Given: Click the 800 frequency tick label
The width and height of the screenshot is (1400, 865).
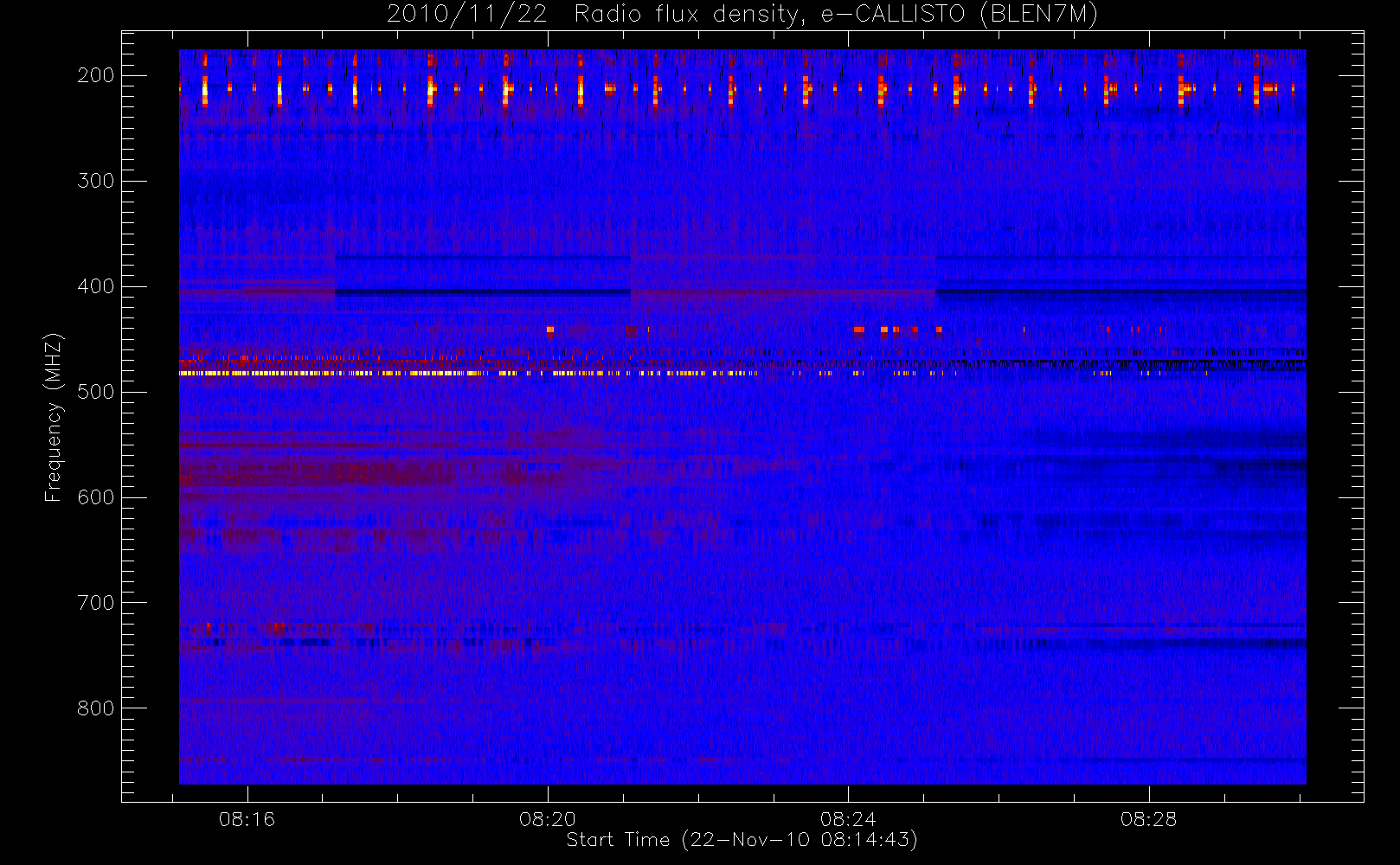Looking at the screenshot, I should click(x=96, y=708).
